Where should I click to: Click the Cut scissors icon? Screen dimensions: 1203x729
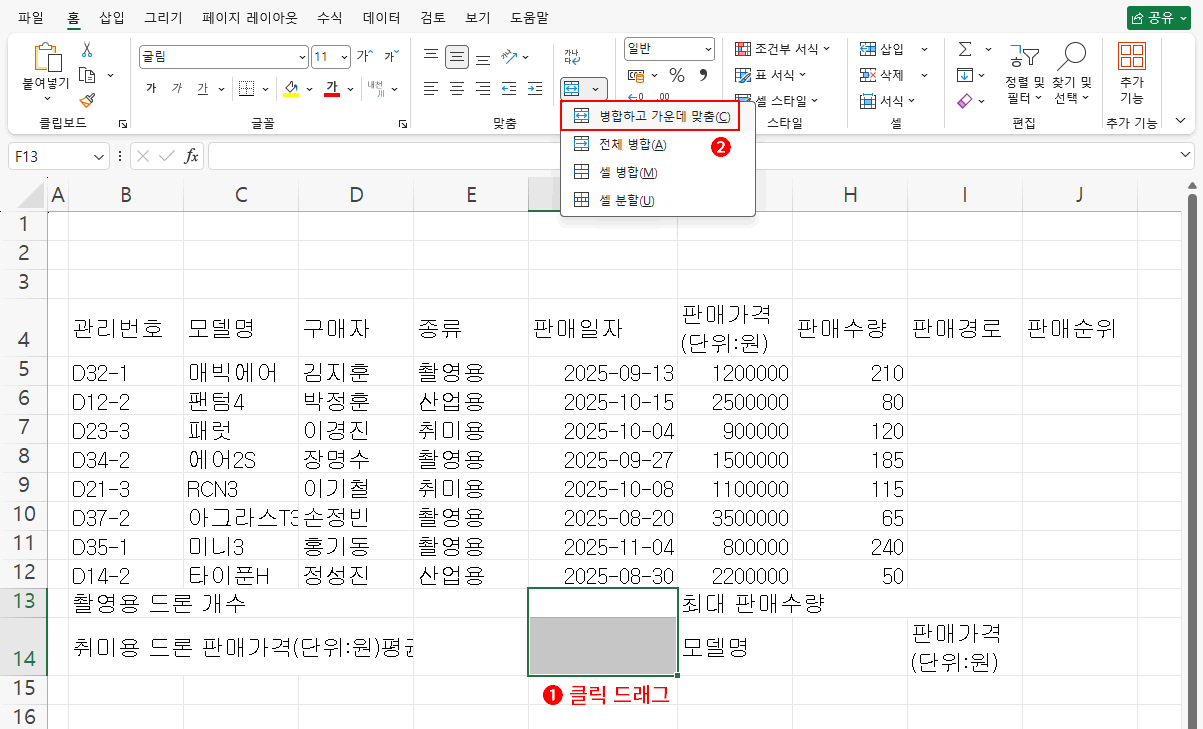(x=87, y=49)
